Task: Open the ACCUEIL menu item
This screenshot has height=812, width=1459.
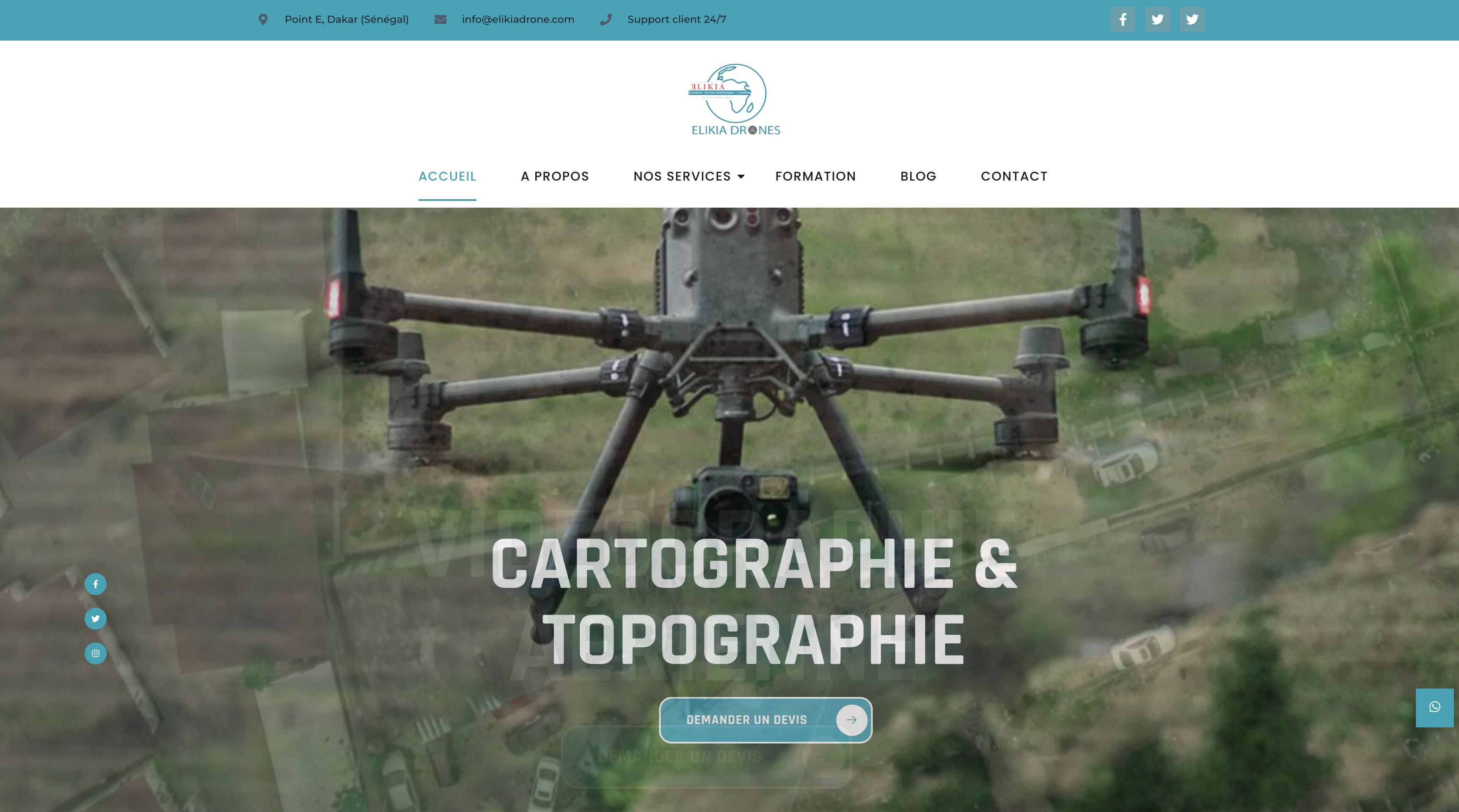Action: point(447,176)
